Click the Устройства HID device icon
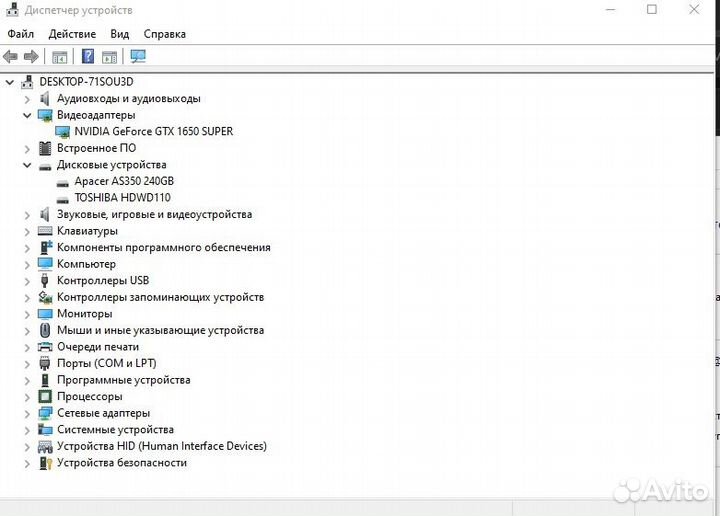Viewport: 720px width, 516px height. (45, 447)
